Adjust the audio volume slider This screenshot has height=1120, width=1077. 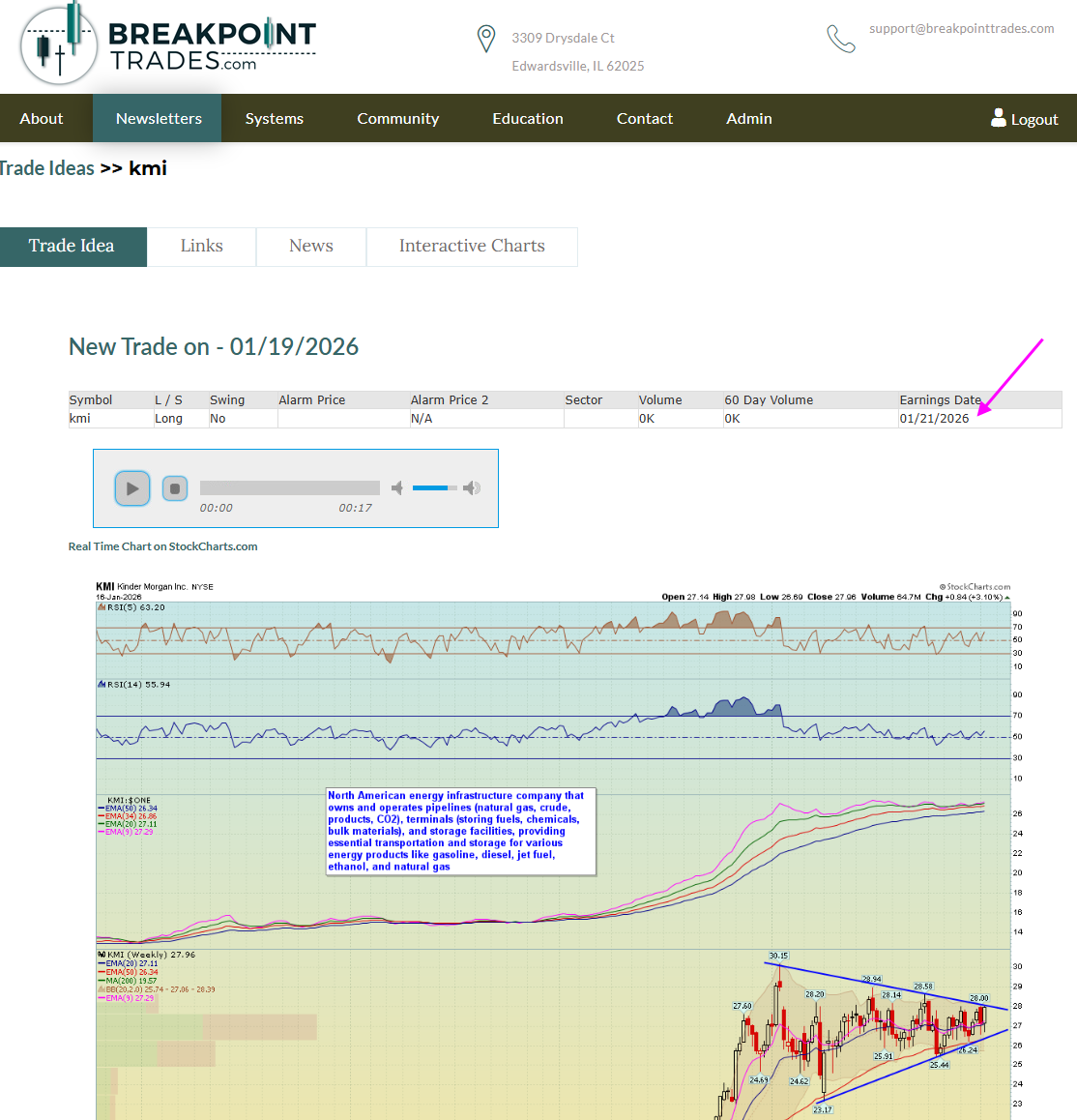(x=434, y=488)
